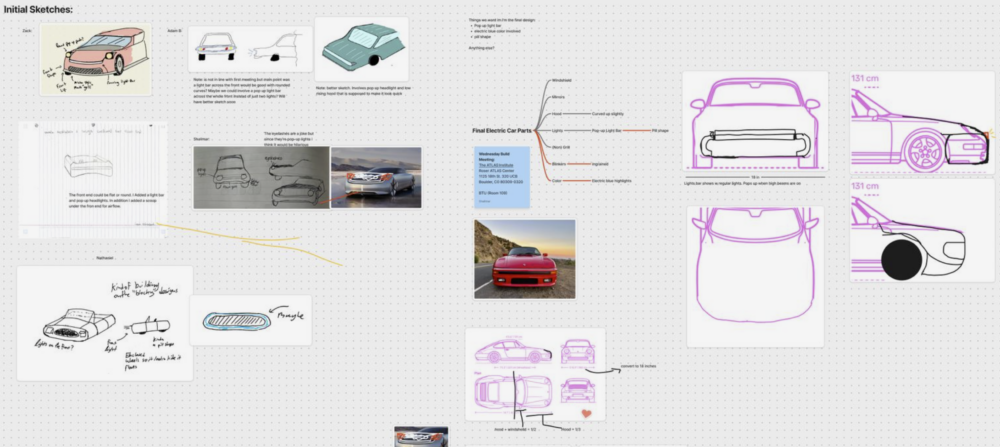Select the 'Windshield' mind map node

pos(563,81)
